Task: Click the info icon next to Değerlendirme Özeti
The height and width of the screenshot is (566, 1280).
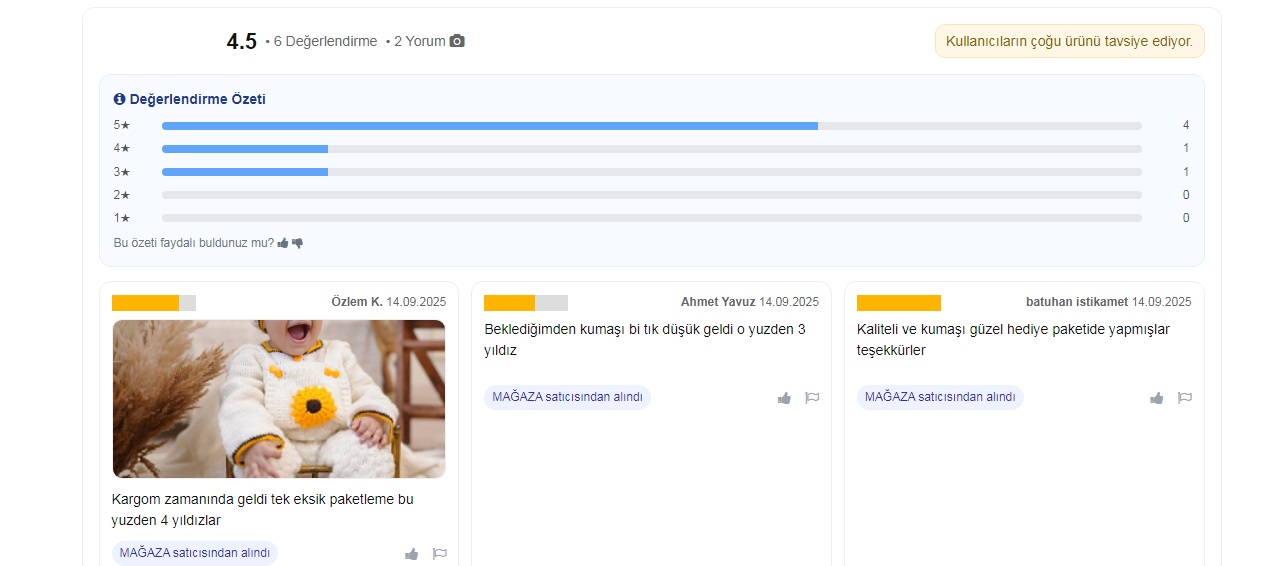Action: (x=120, y=99)
